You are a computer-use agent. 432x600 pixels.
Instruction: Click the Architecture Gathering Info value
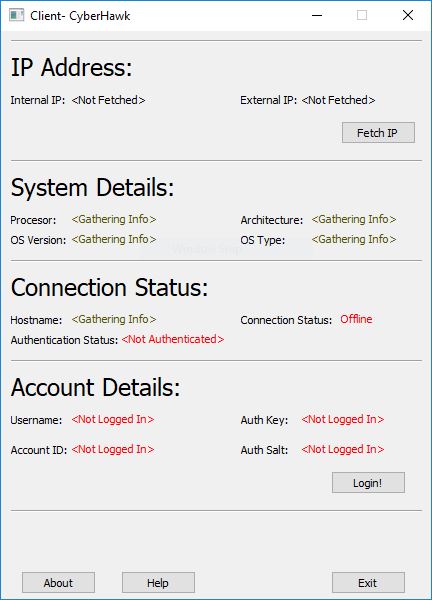354,219
